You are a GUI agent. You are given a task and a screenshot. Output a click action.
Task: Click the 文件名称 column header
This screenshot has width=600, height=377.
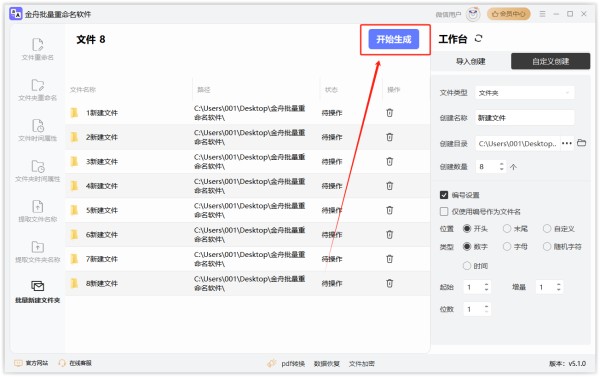[83, 90]
